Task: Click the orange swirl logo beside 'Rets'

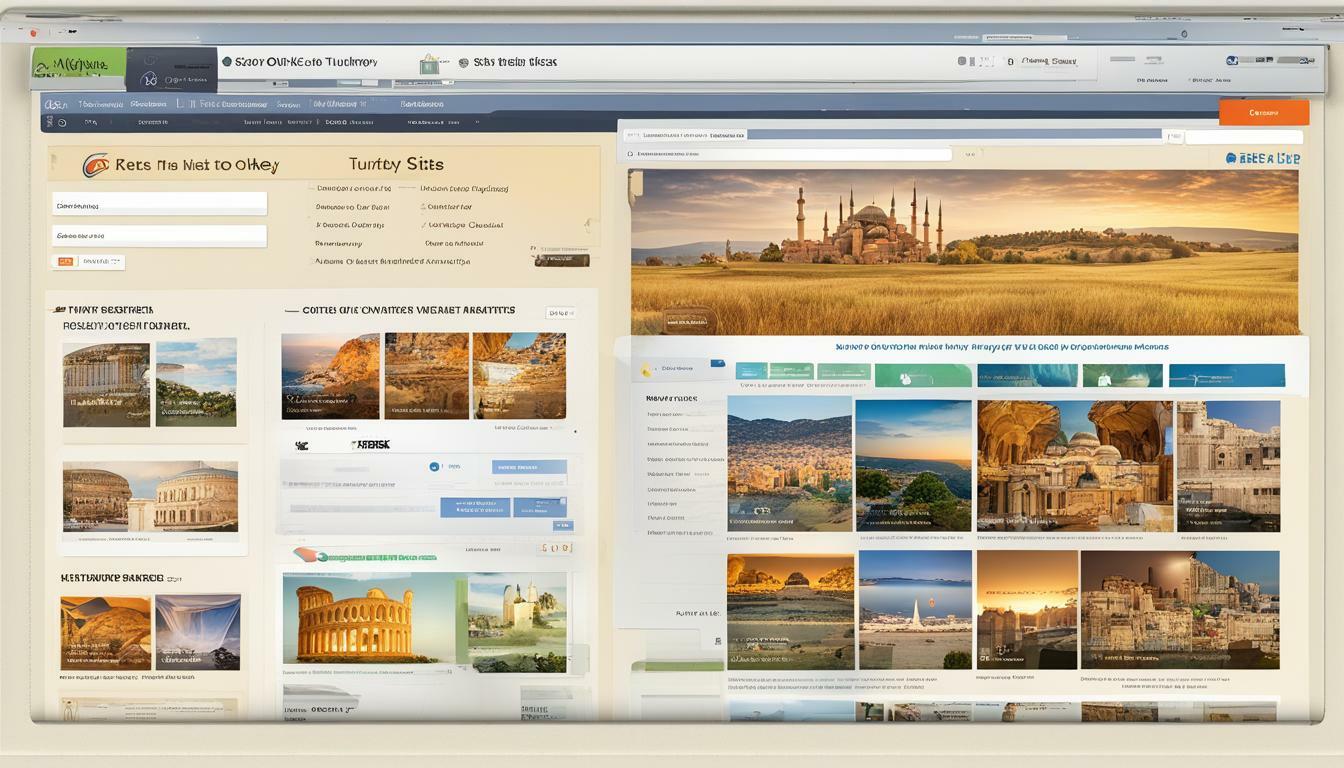Action: click(x=96, y=165)
